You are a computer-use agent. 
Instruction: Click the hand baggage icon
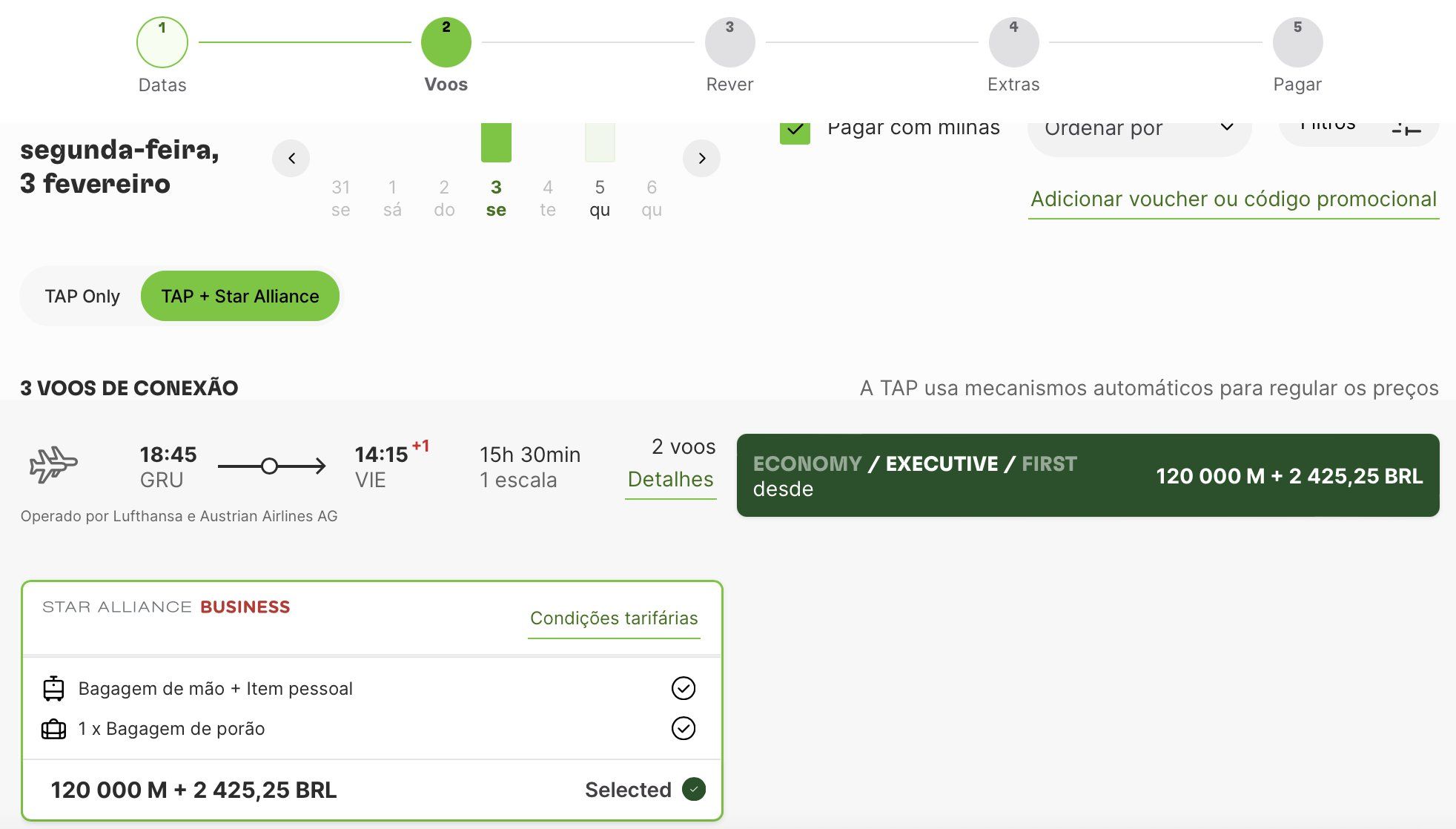pos(53,688)
